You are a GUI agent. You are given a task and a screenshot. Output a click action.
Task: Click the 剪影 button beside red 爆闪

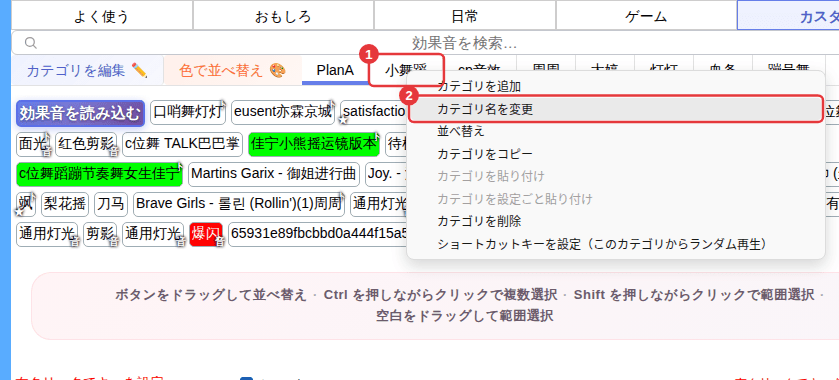coord(100,234)
